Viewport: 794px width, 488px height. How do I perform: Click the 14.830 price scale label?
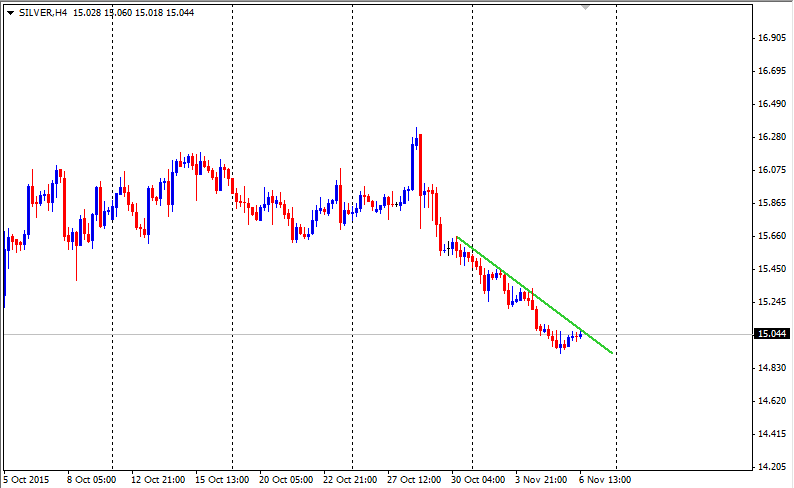click(772, 368)
